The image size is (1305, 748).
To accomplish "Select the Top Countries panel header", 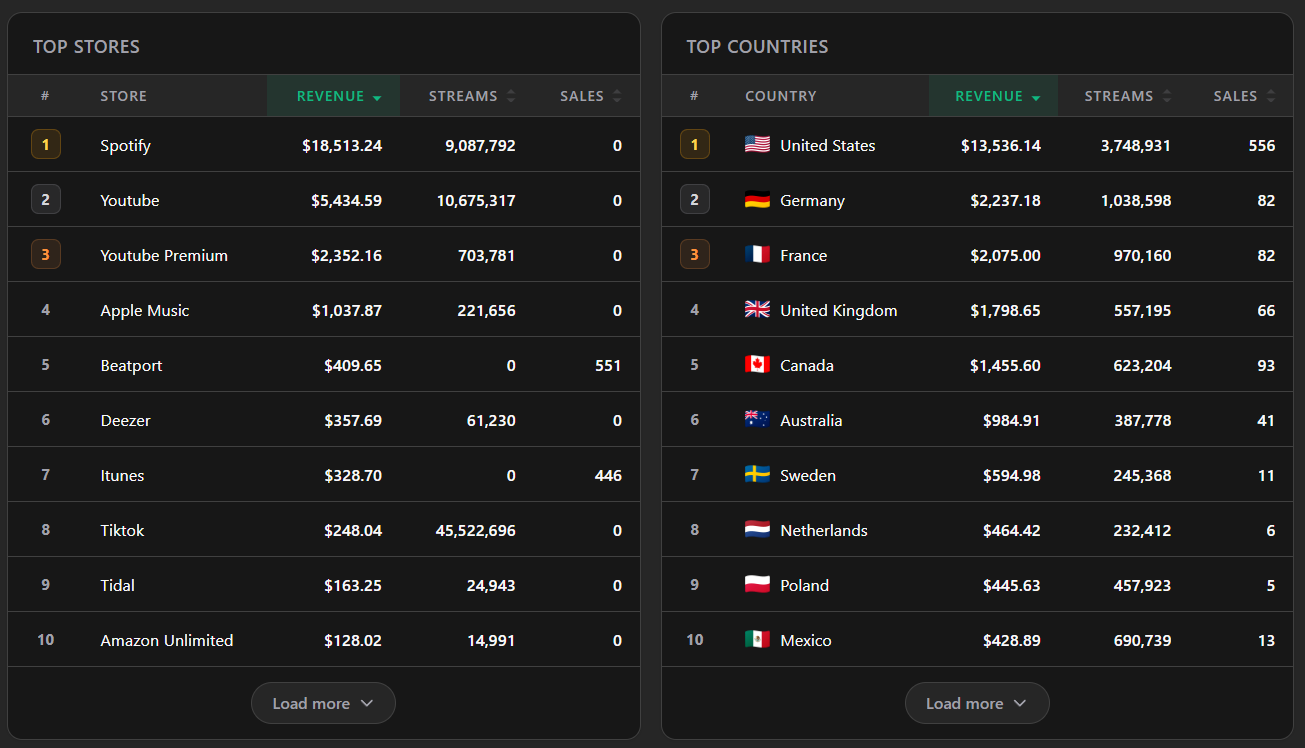I will tap(757, 46).
